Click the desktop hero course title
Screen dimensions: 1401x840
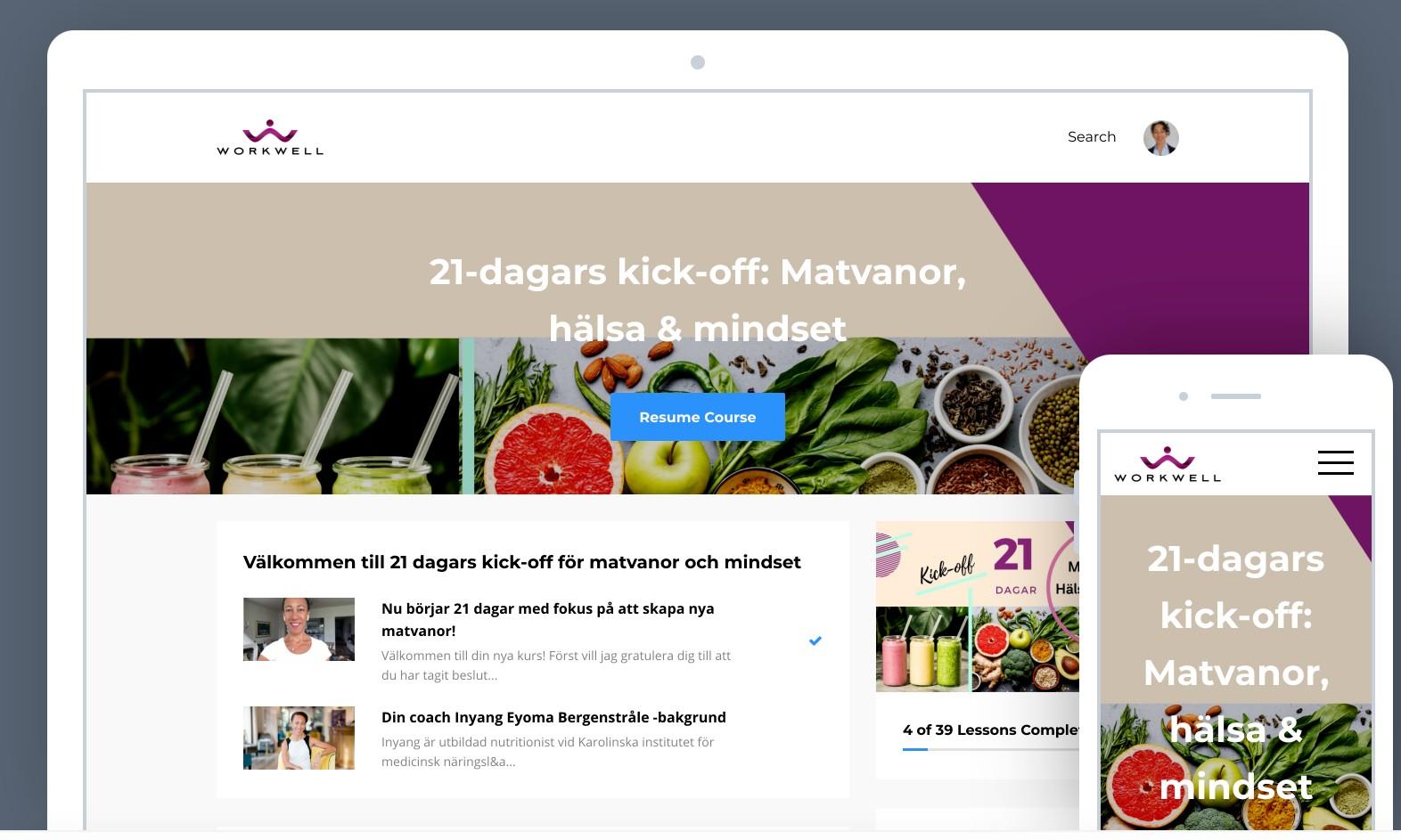(x=697, y=299)
